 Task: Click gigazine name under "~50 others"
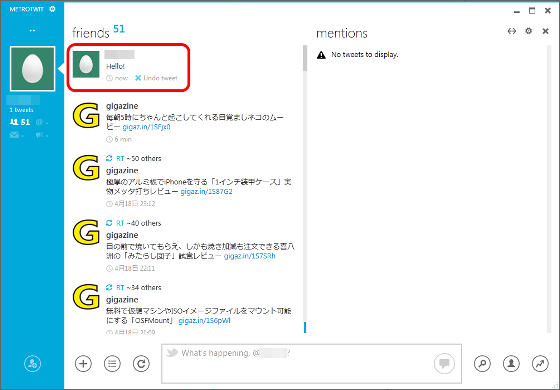(122, 170)
